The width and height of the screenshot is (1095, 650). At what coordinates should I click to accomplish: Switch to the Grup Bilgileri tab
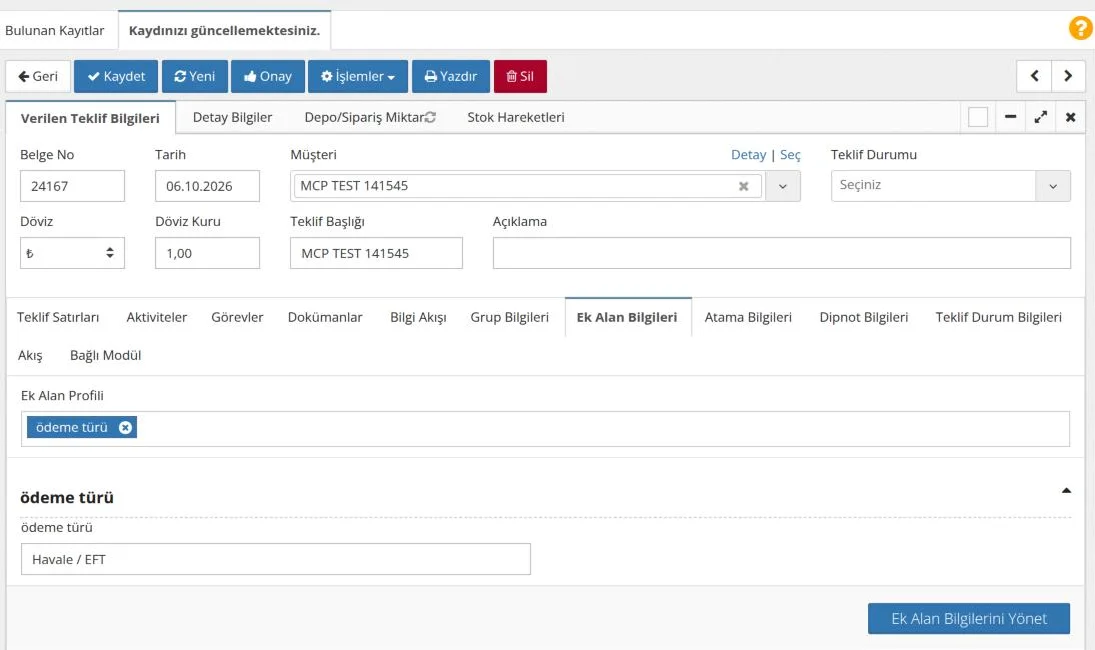click(x=510, y=317)
